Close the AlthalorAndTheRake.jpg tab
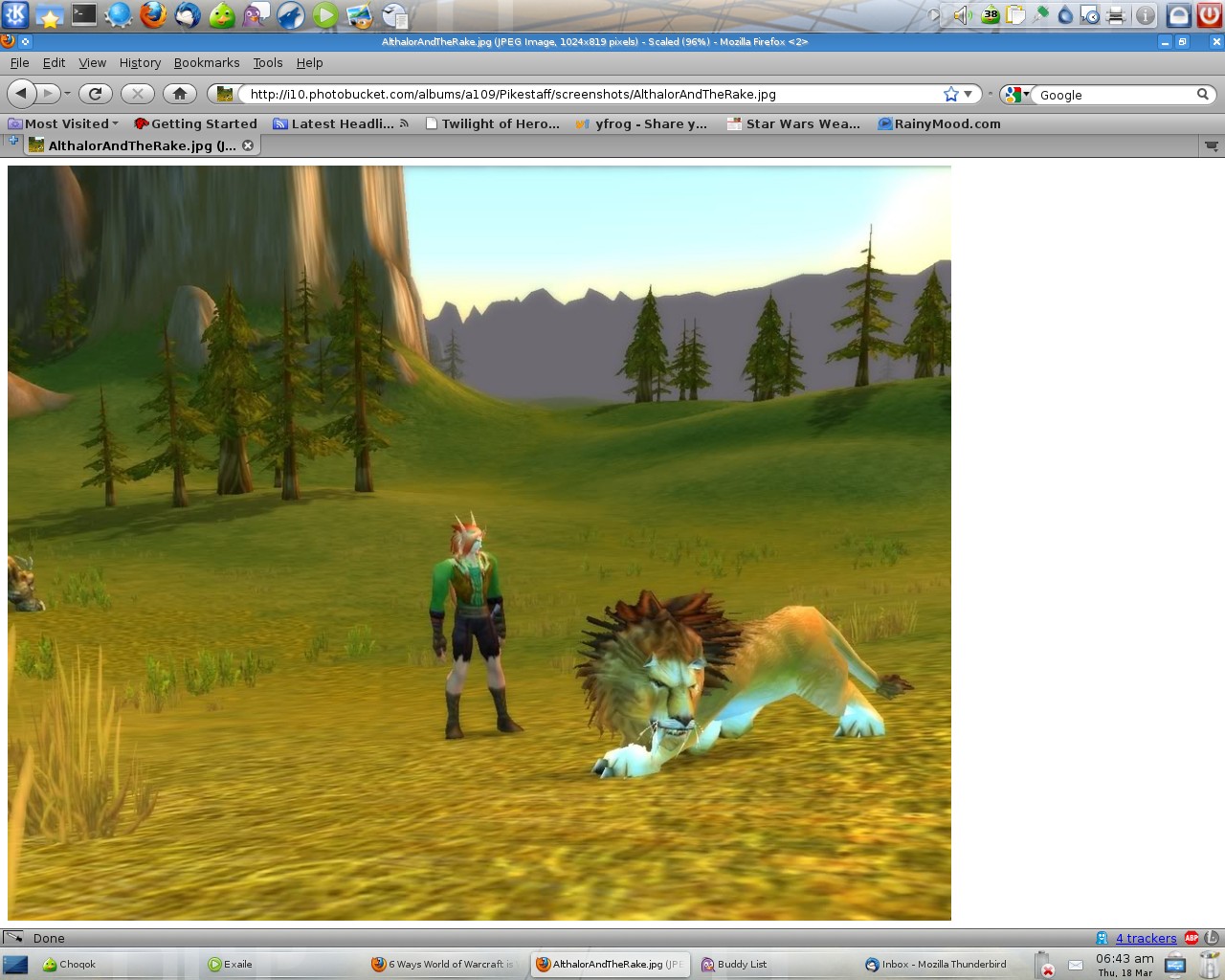Viewport: 1225px width, 980px height. point(248,145)
